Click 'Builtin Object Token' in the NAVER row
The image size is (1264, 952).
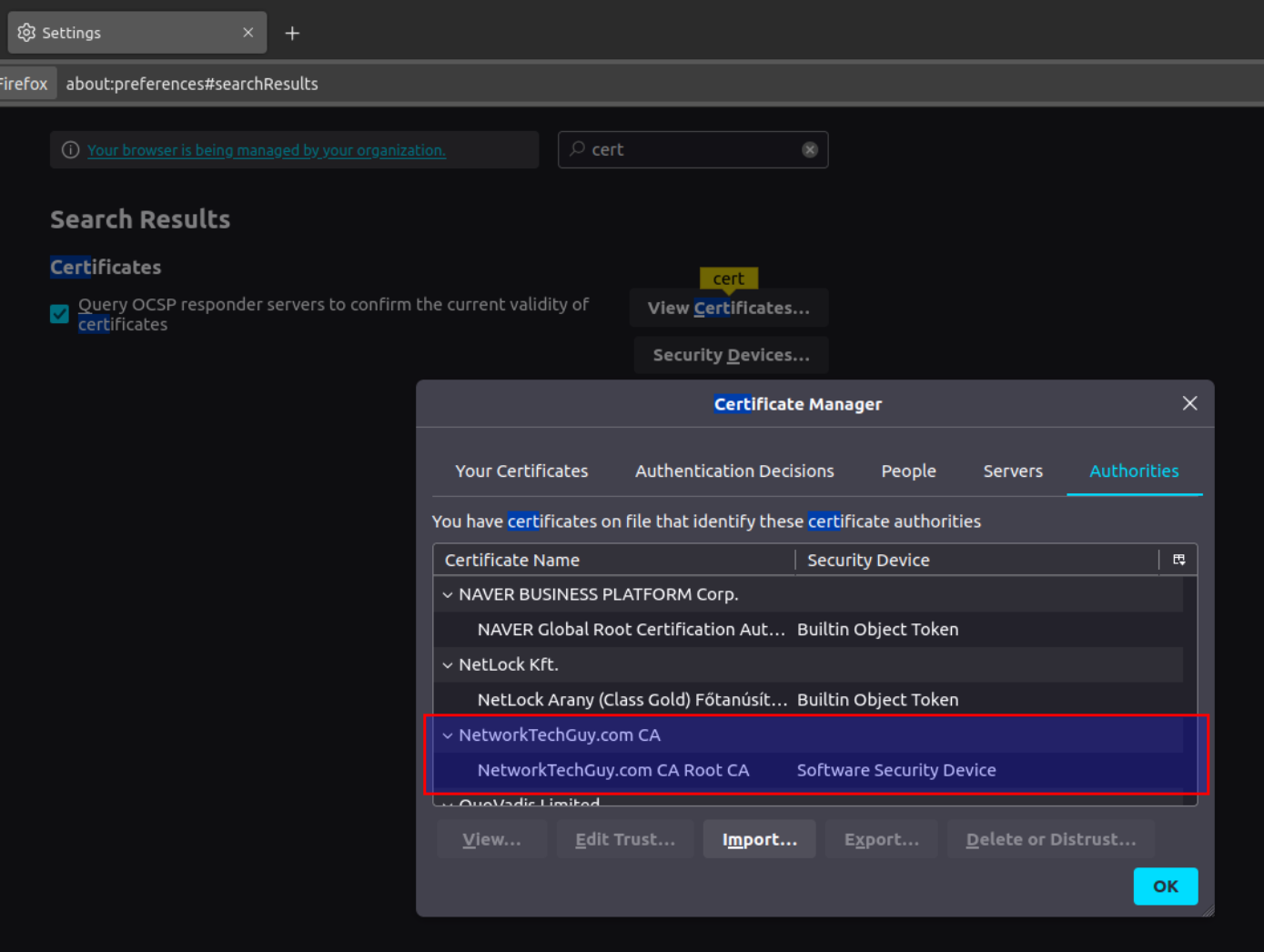coord(877,630)
